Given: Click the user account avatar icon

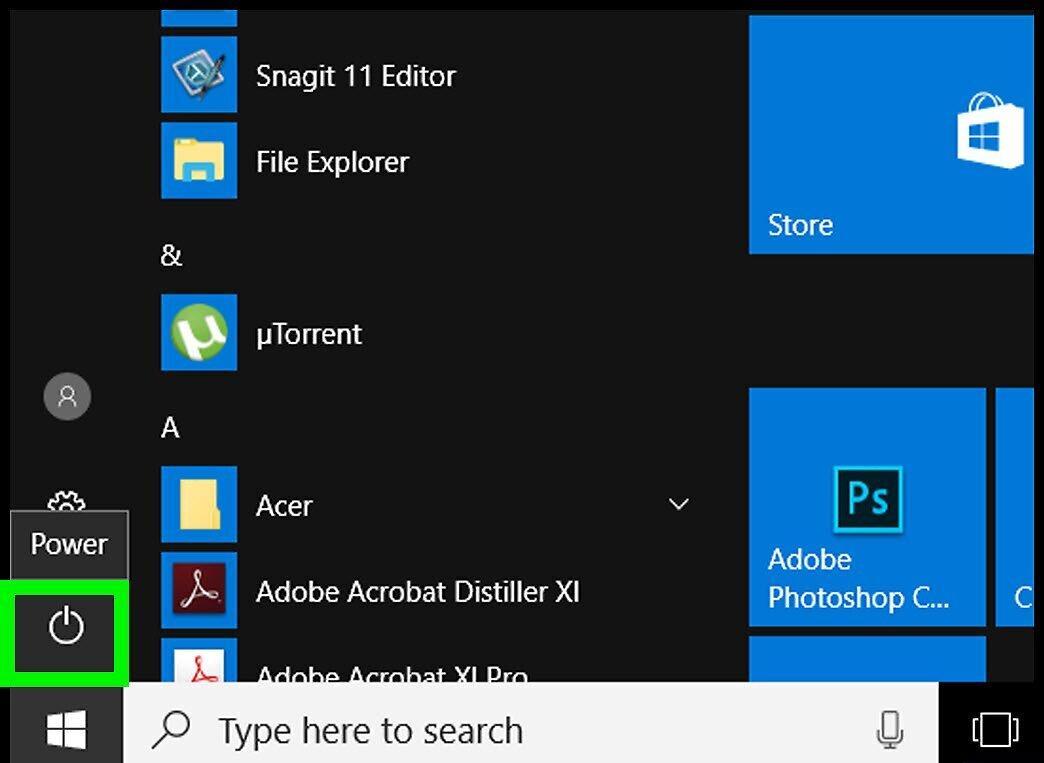Looking at the screenshot, I should click(x=67, y=397).
